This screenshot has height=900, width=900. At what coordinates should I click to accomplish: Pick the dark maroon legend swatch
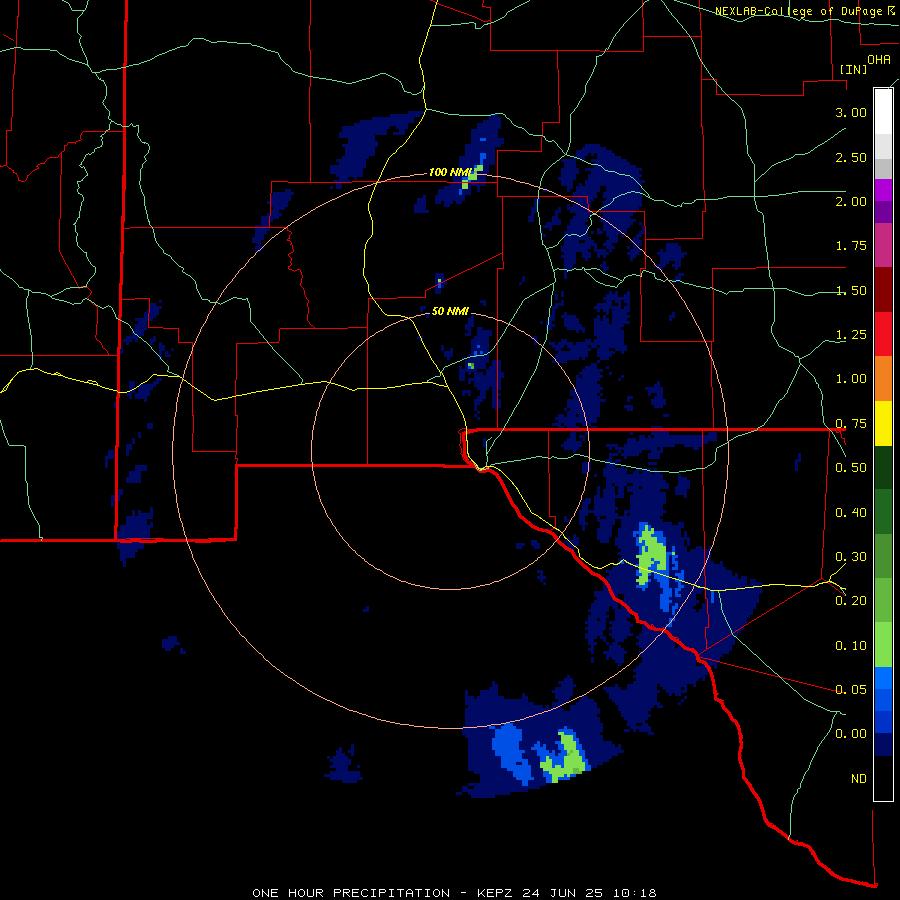pyautogui.click(x=883, y=290)
